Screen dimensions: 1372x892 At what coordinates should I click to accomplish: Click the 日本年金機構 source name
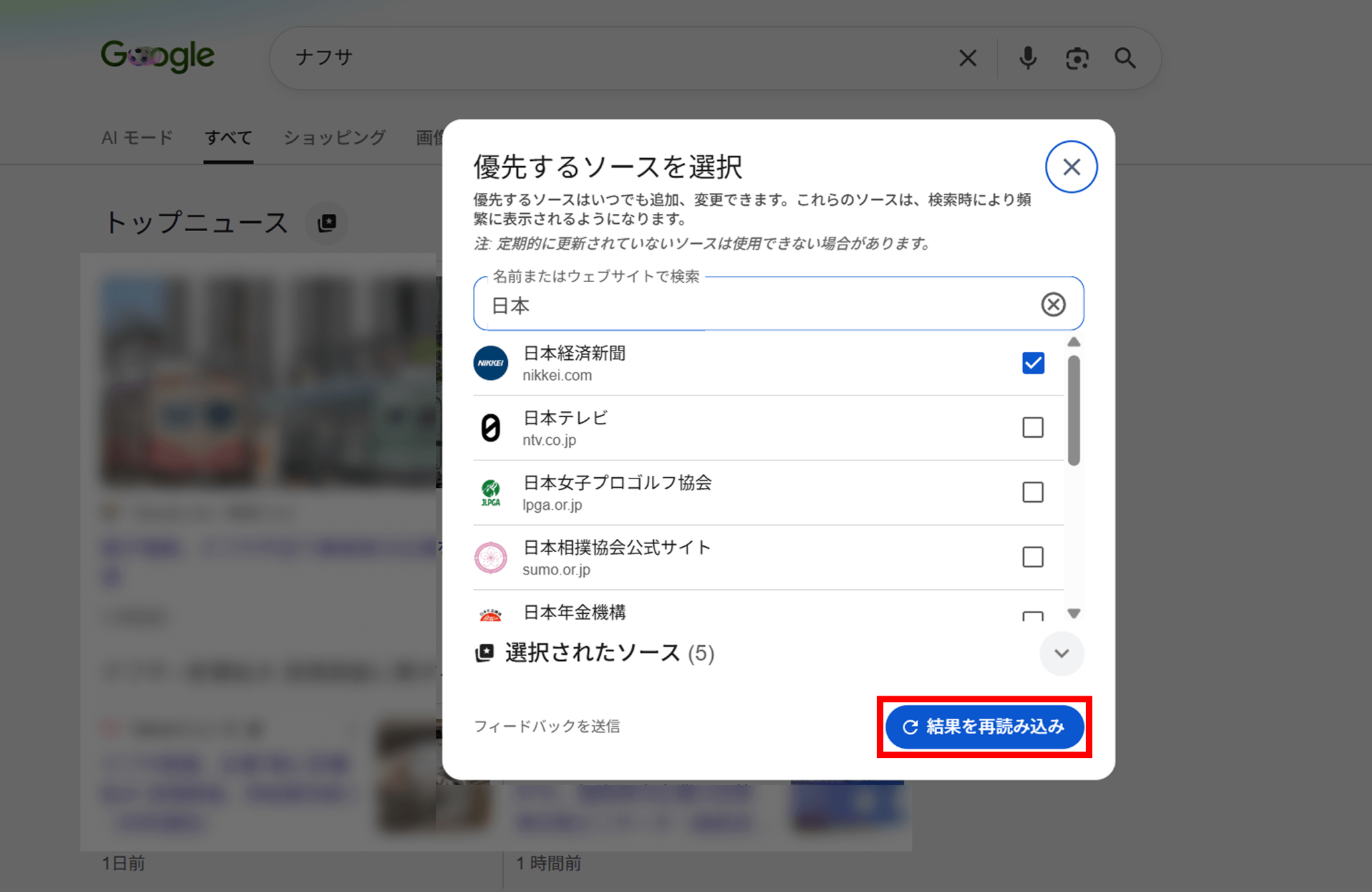point(574,613)
